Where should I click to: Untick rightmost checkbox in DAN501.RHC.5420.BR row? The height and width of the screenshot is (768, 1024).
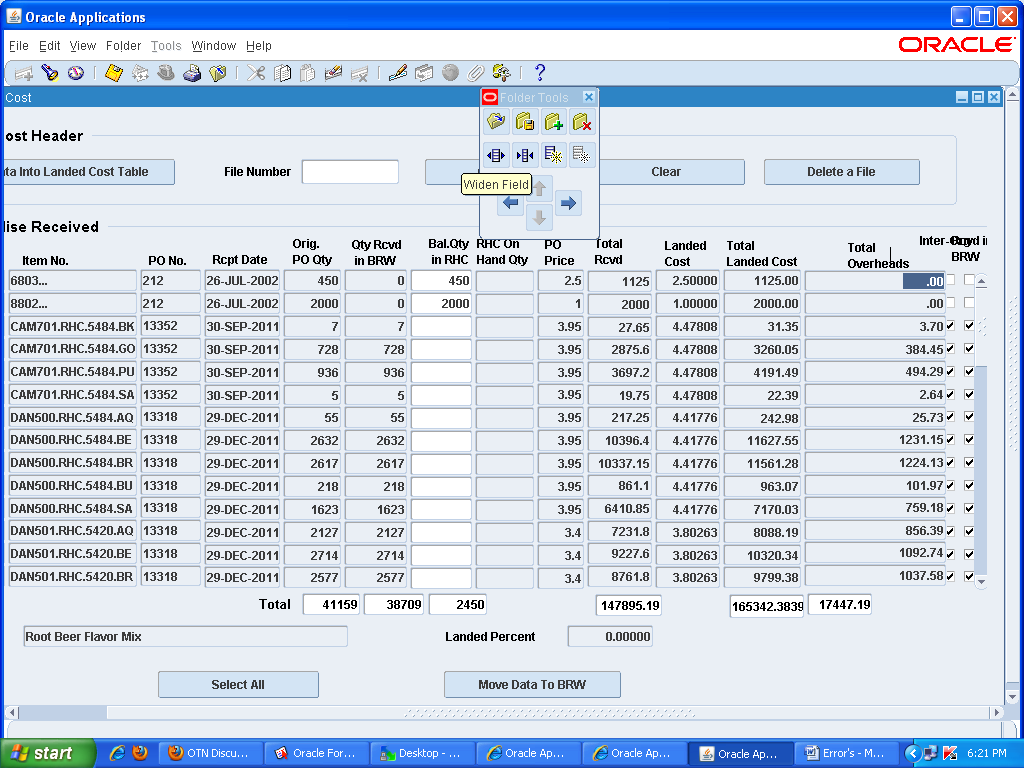(969, 577)
